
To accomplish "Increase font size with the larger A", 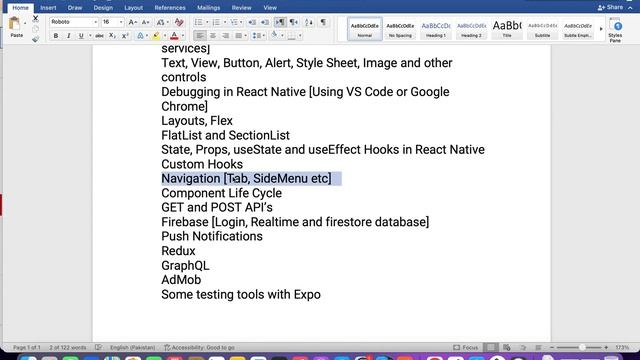I will 132,22.
